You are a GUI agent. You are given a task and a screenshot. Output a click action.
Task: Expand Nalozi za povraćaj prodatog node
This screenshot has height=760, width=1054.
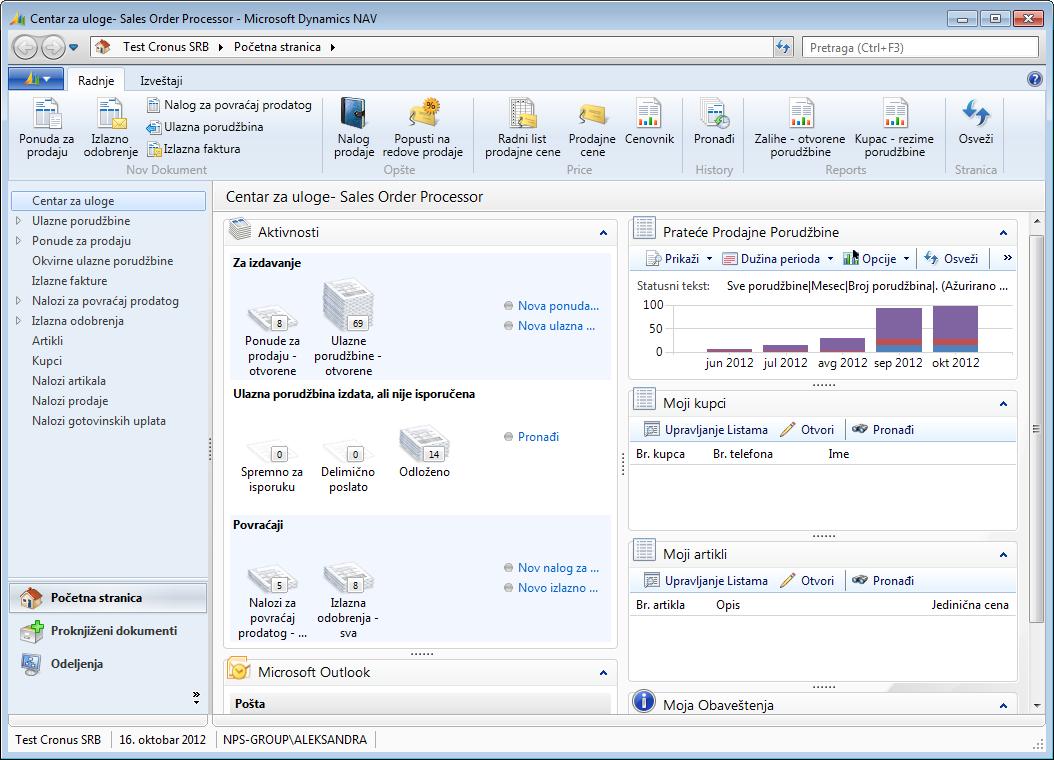pos(18,301)
